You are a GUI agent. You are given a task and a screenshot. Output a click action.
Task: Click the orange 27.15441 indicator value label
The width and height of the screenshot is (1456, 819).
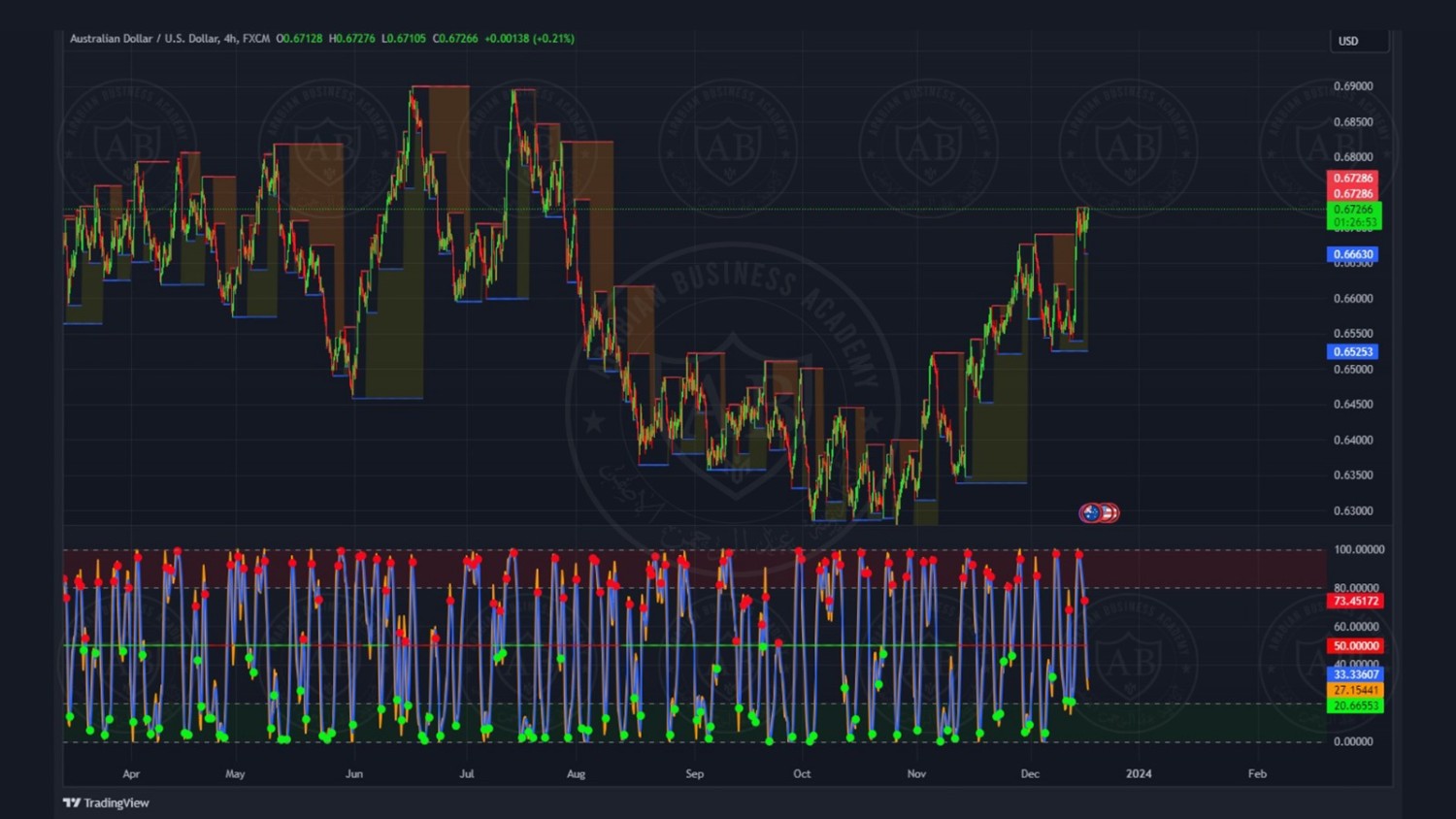1356,690
